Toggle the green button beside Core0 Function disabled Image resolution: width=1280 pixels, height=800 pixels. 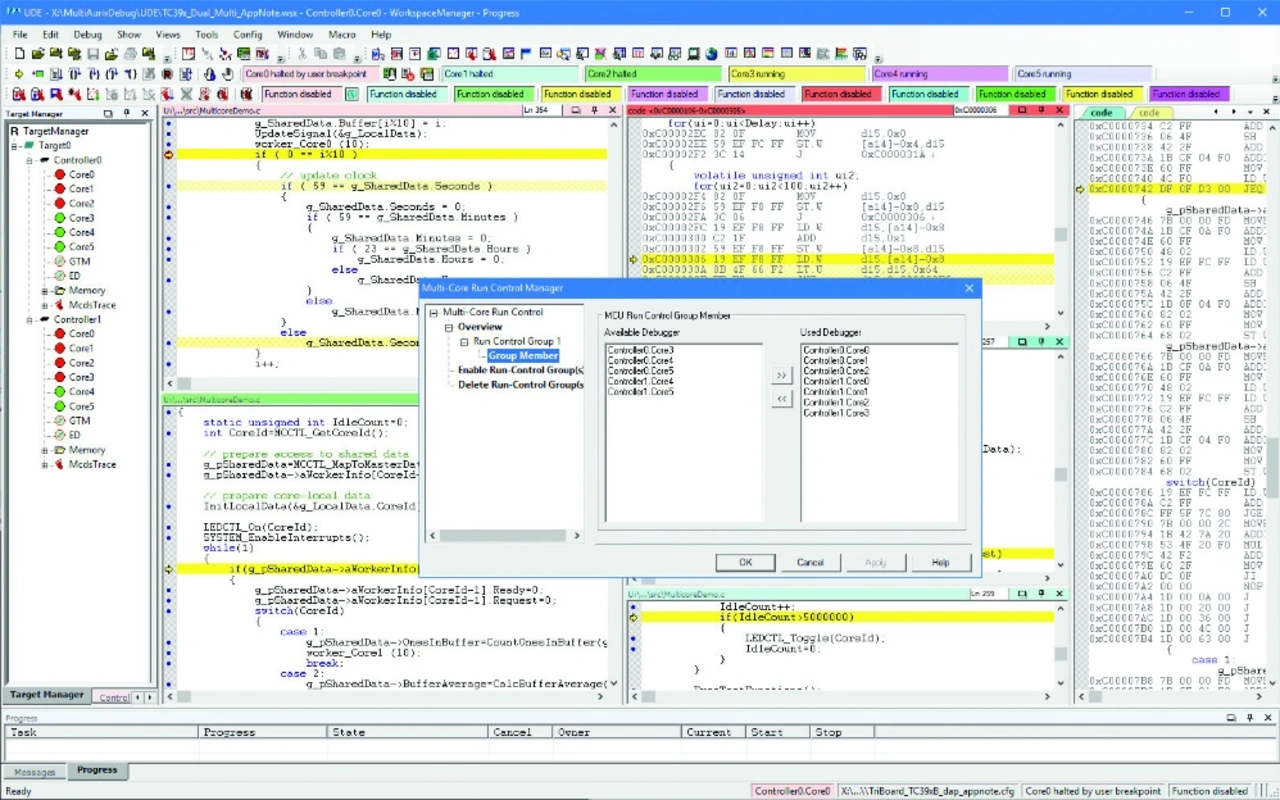pyautogui.click(x=352, y=94)
